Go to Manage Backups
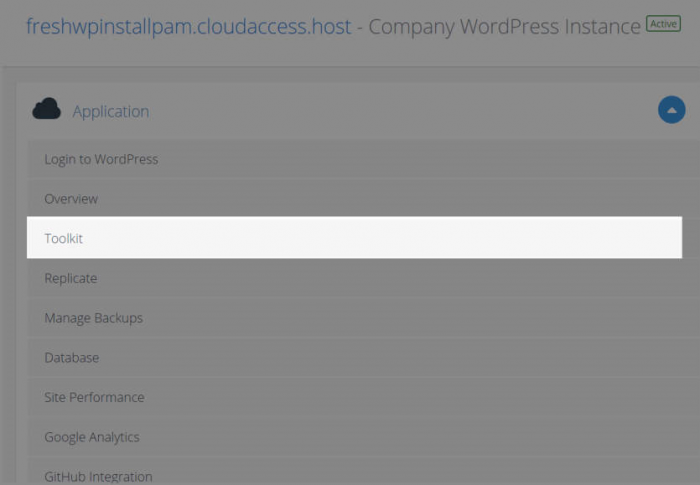700x485 pixels. pyautogui.click(x=93, y=318)
